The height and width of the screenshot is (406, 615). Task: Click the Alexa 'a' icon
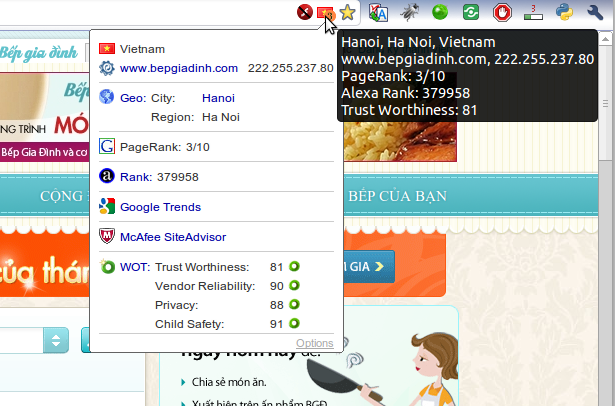click(107, 176)
